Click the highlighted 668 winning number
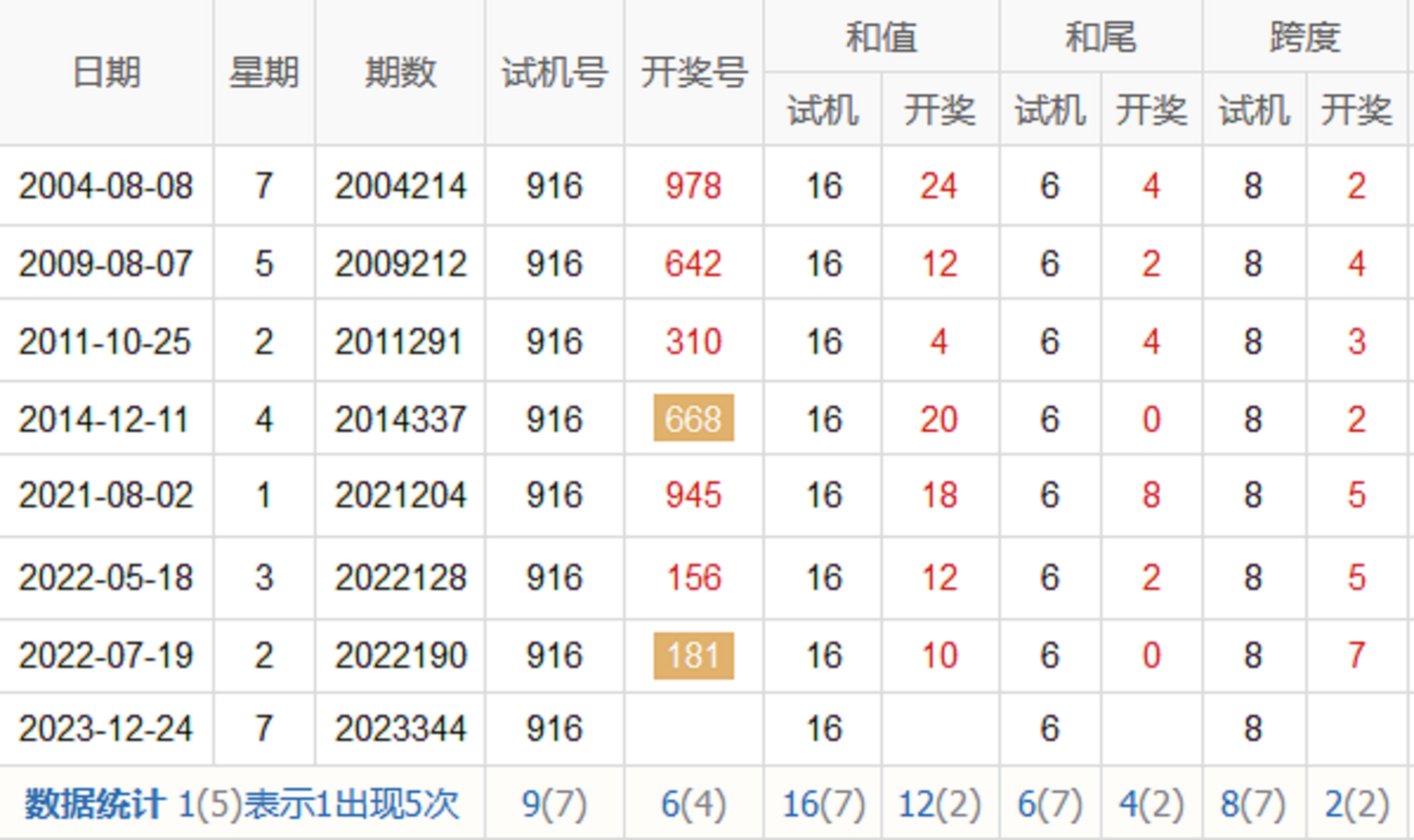This screenshot has height=840, width=1414. pos(694,419)
